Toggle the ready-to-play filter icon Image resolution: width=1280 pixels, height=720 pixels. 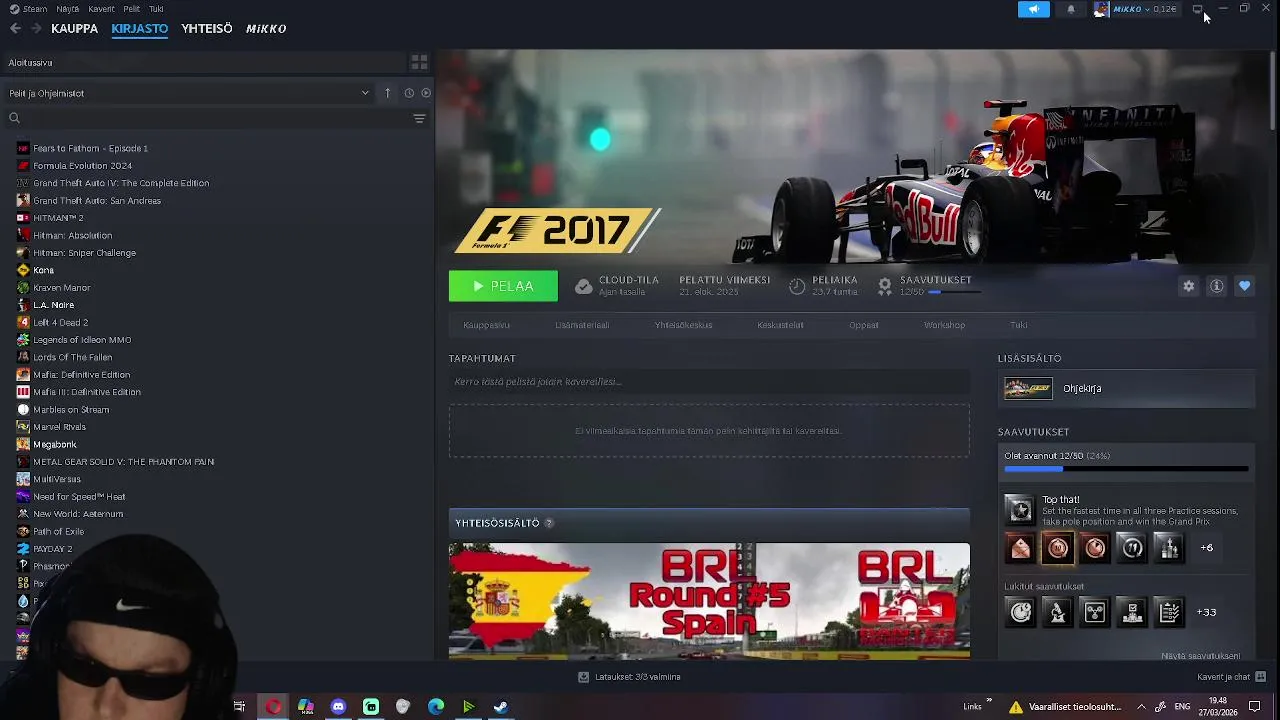(426, 93)
